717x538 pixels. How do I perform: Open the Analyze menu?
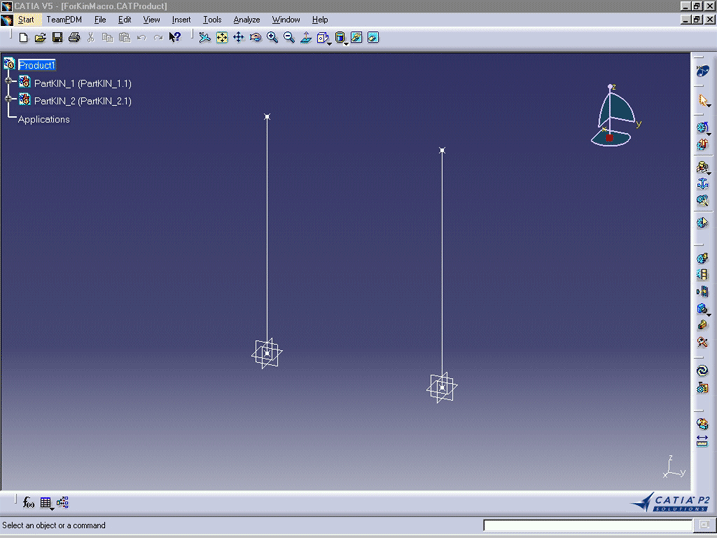click(246, 19)
